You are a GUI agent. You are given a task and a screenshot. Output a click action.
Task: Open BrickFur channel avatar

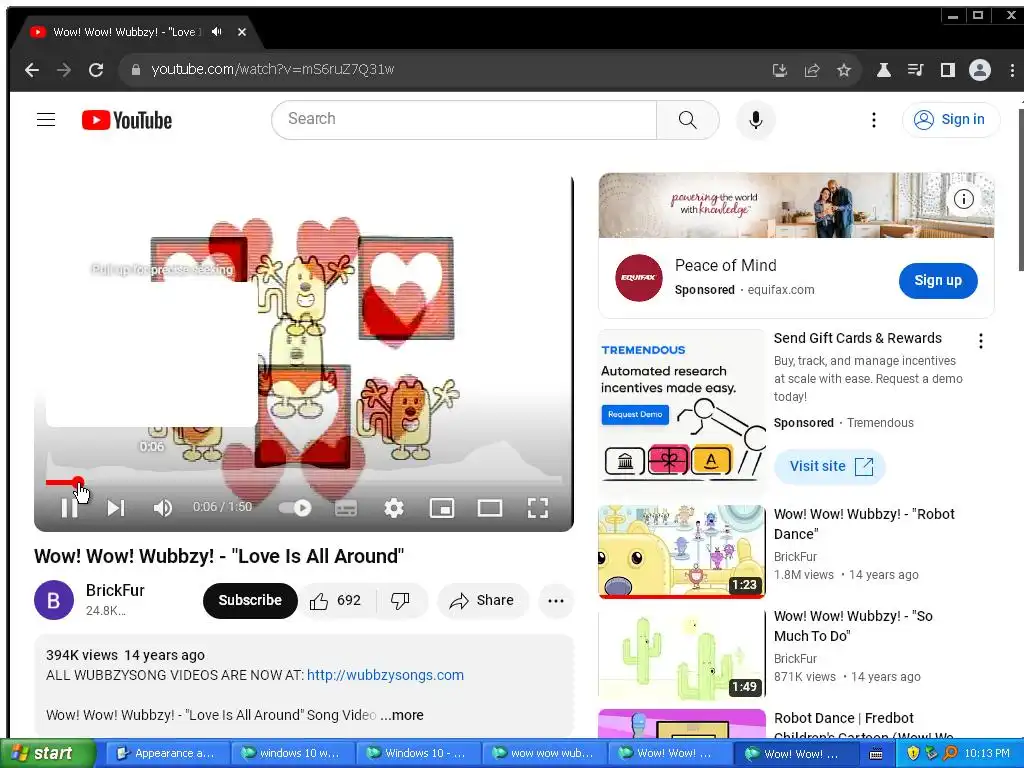coord(54,600)
